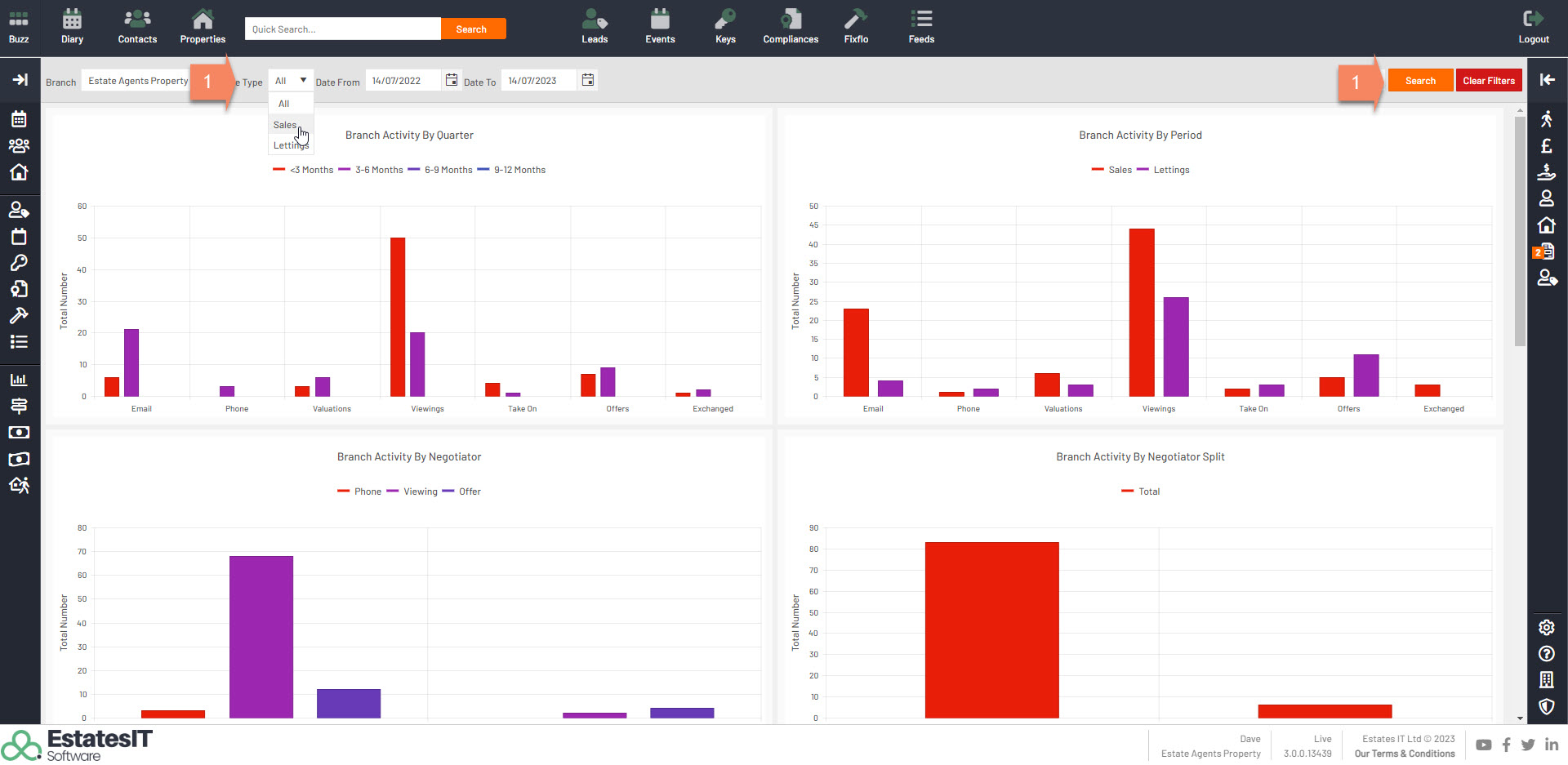Open the Date To calendar picker
Screen dimensions: 1568x765
(x=588, y=80)
